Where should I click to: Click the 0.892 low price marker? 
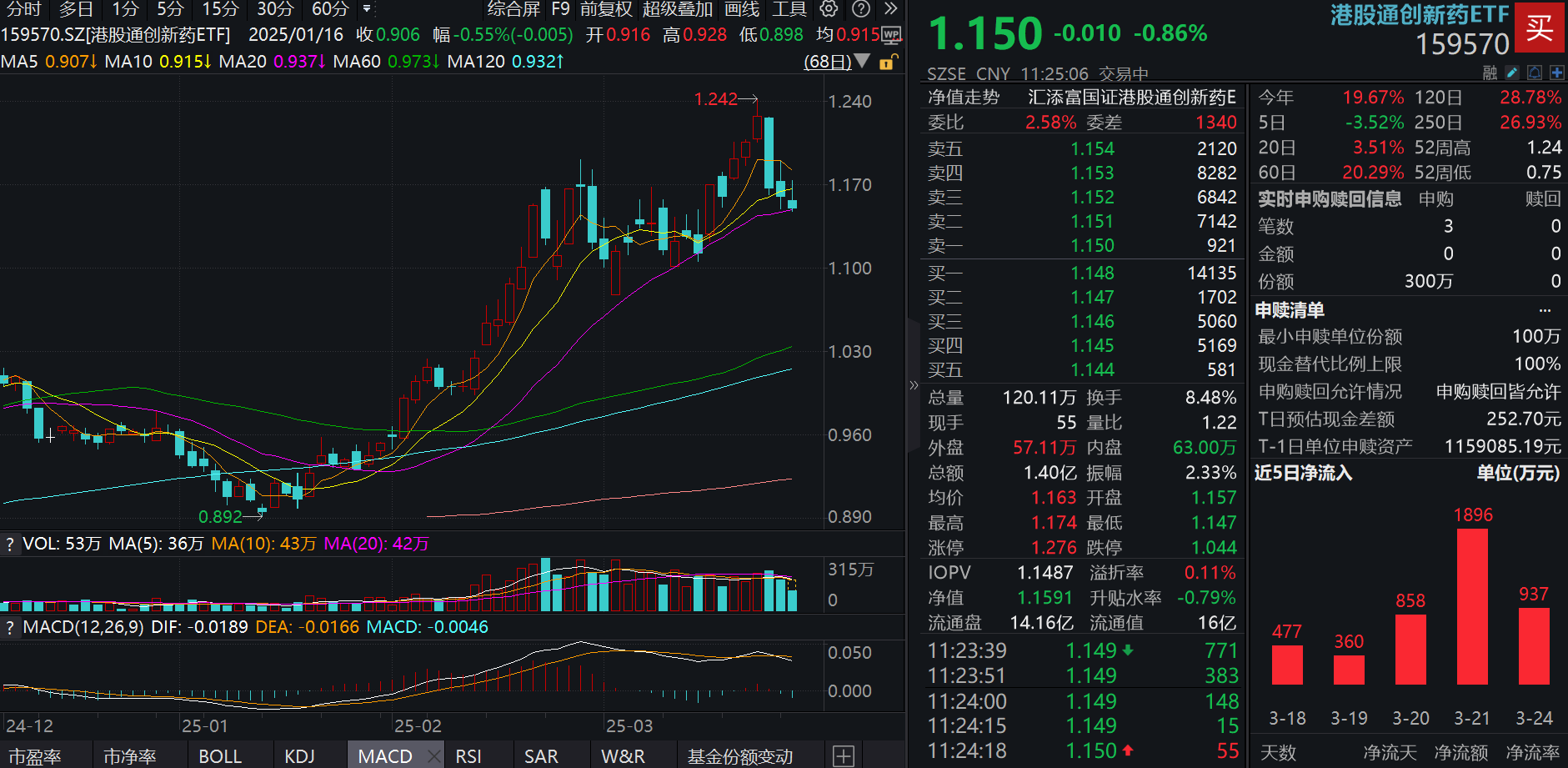[x=220, y=517]
